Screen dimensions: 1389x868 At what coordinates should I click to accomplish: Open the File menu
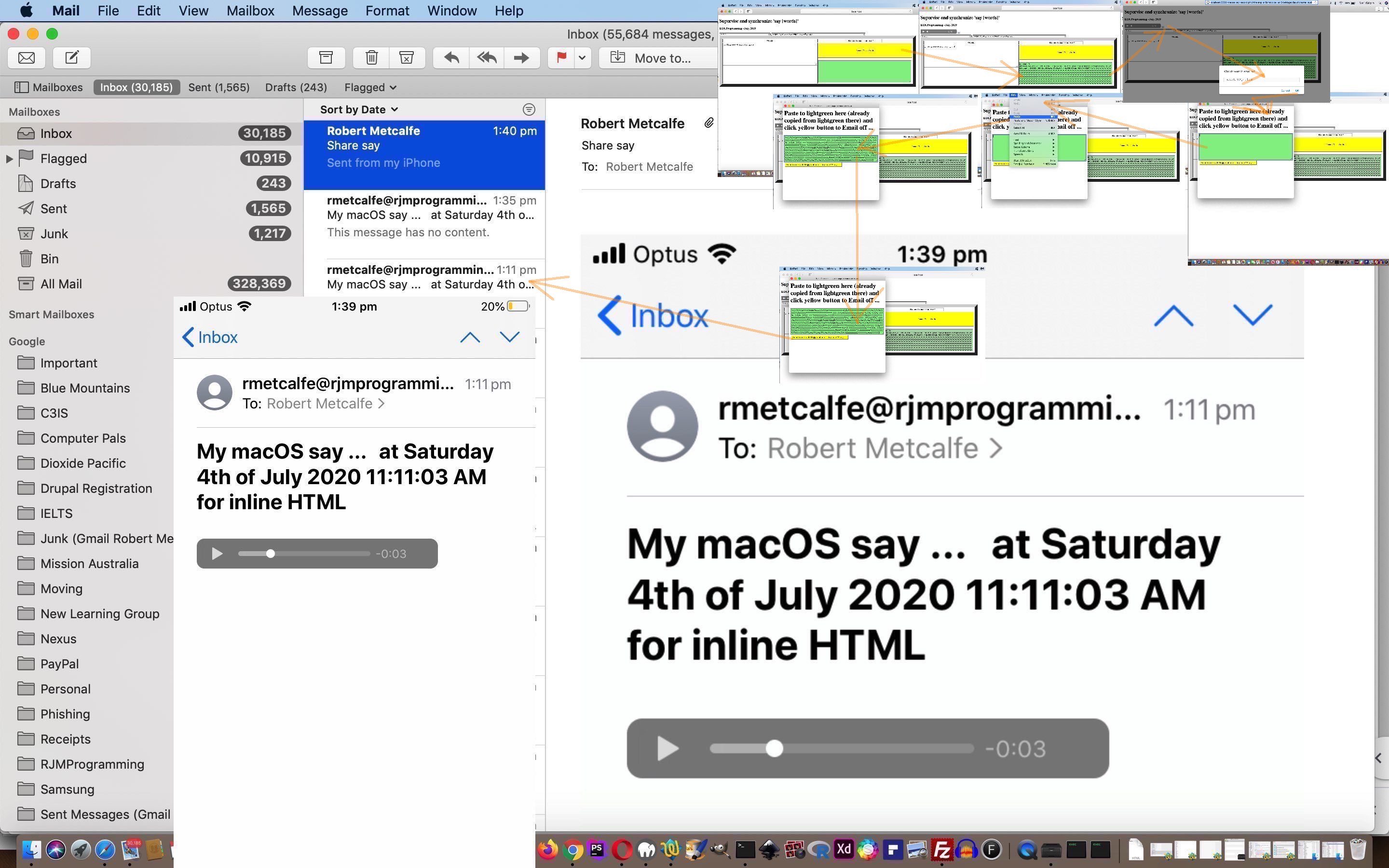point(108,10)
